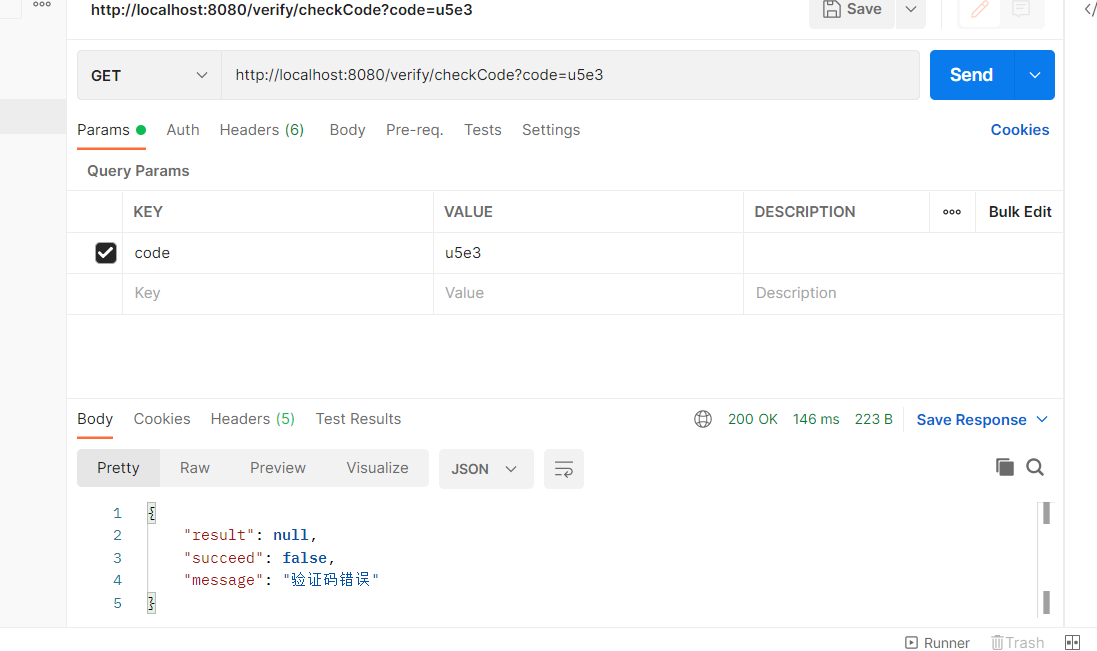Open the Send button dropdown arrow
This screenshot has height=651, width=1097.
click(1035, 75)
